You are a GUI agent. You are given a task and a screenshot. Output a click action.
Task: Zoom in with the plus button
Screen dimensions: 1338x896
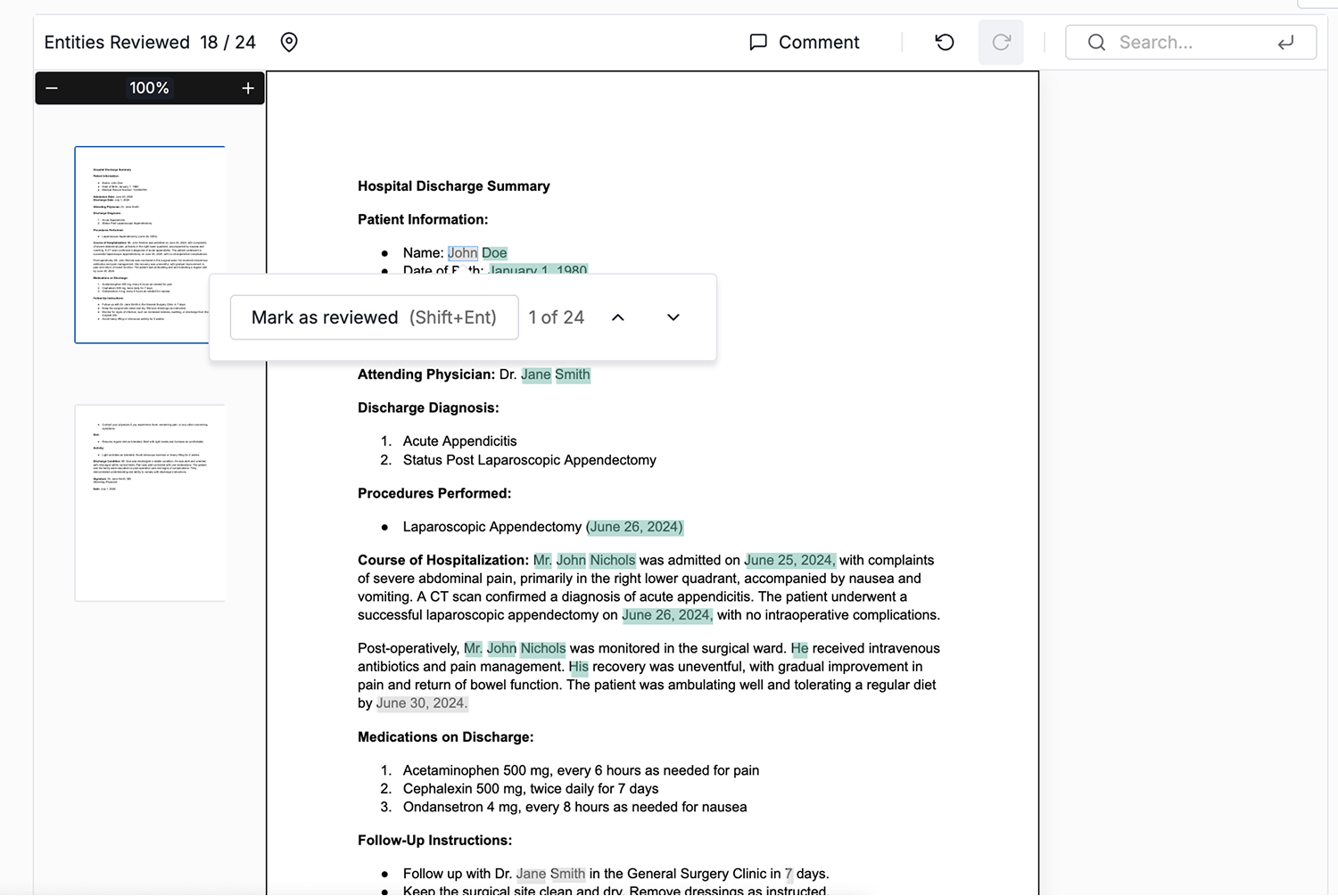(x=248, y=88)
